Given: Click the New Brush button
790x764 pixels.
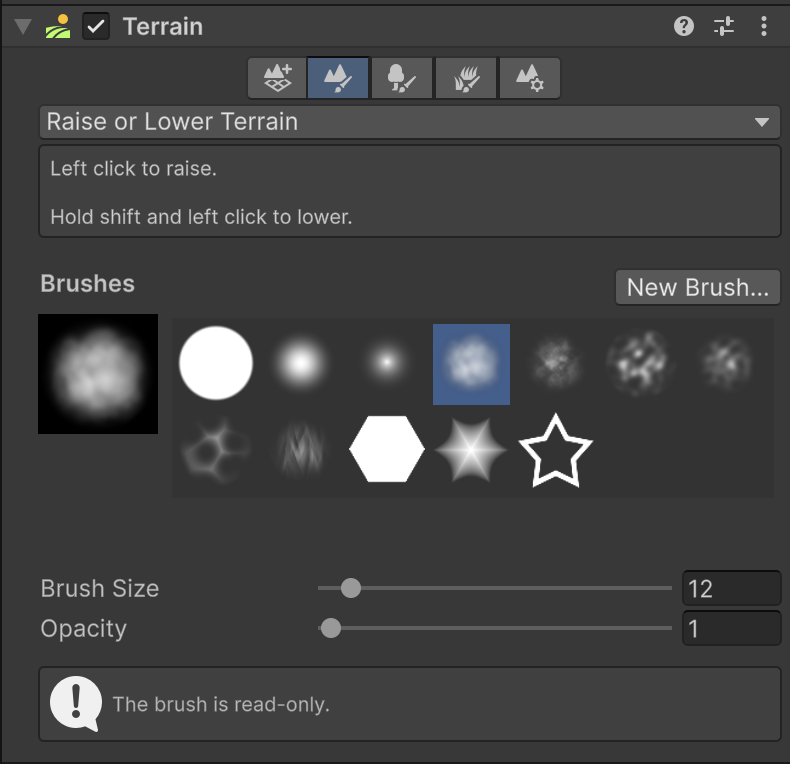Looking at the screenshot, I should coord(697,287).
